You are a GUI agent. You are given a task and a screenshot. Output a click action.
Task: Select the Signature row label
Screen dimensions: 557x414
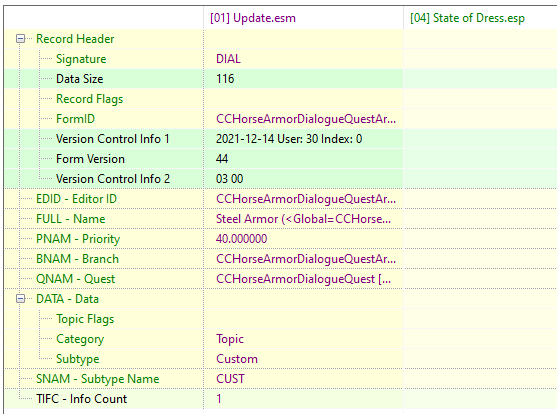[x=81, y=59]
